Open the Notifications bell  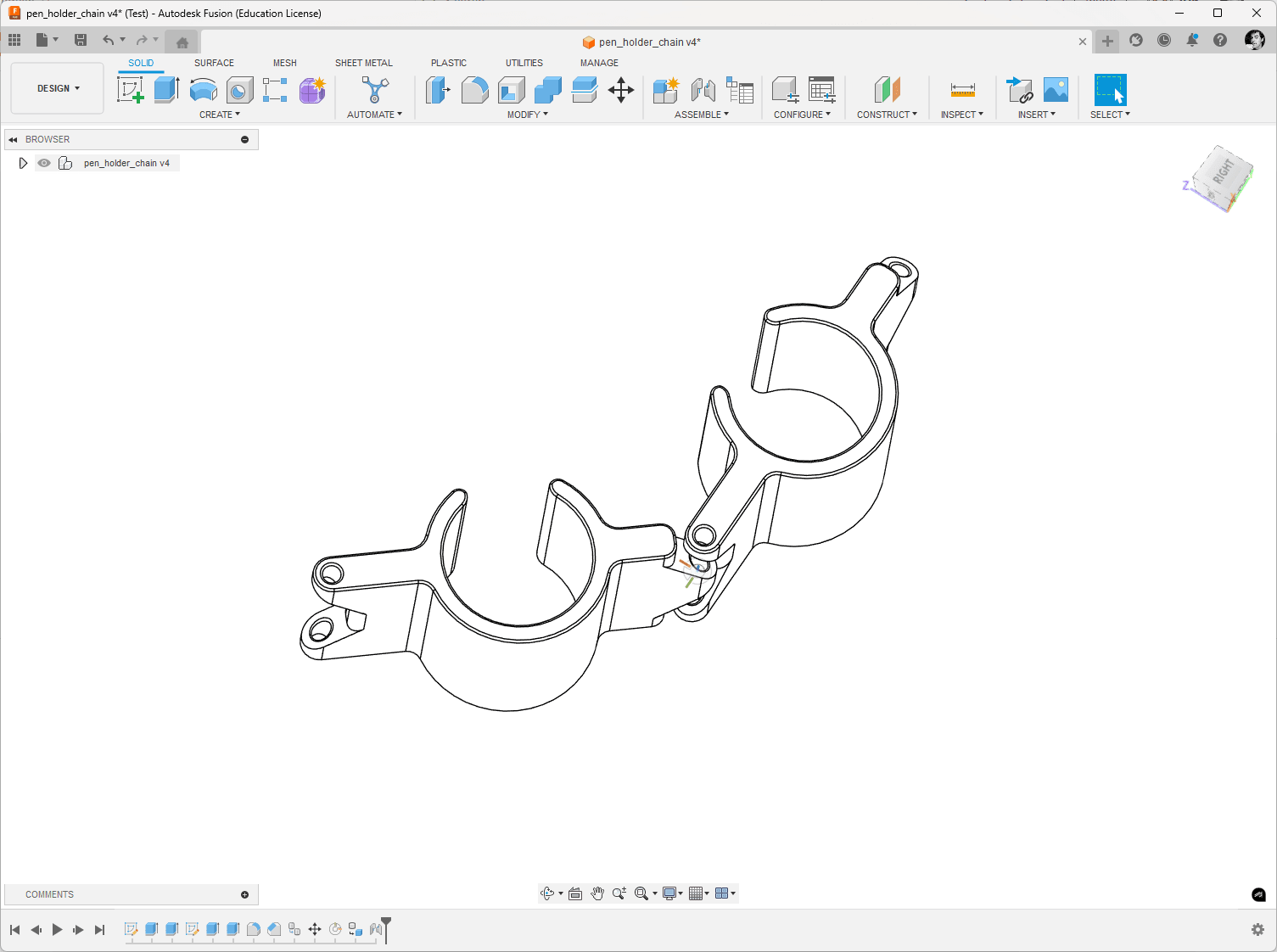coord(1192,40)
